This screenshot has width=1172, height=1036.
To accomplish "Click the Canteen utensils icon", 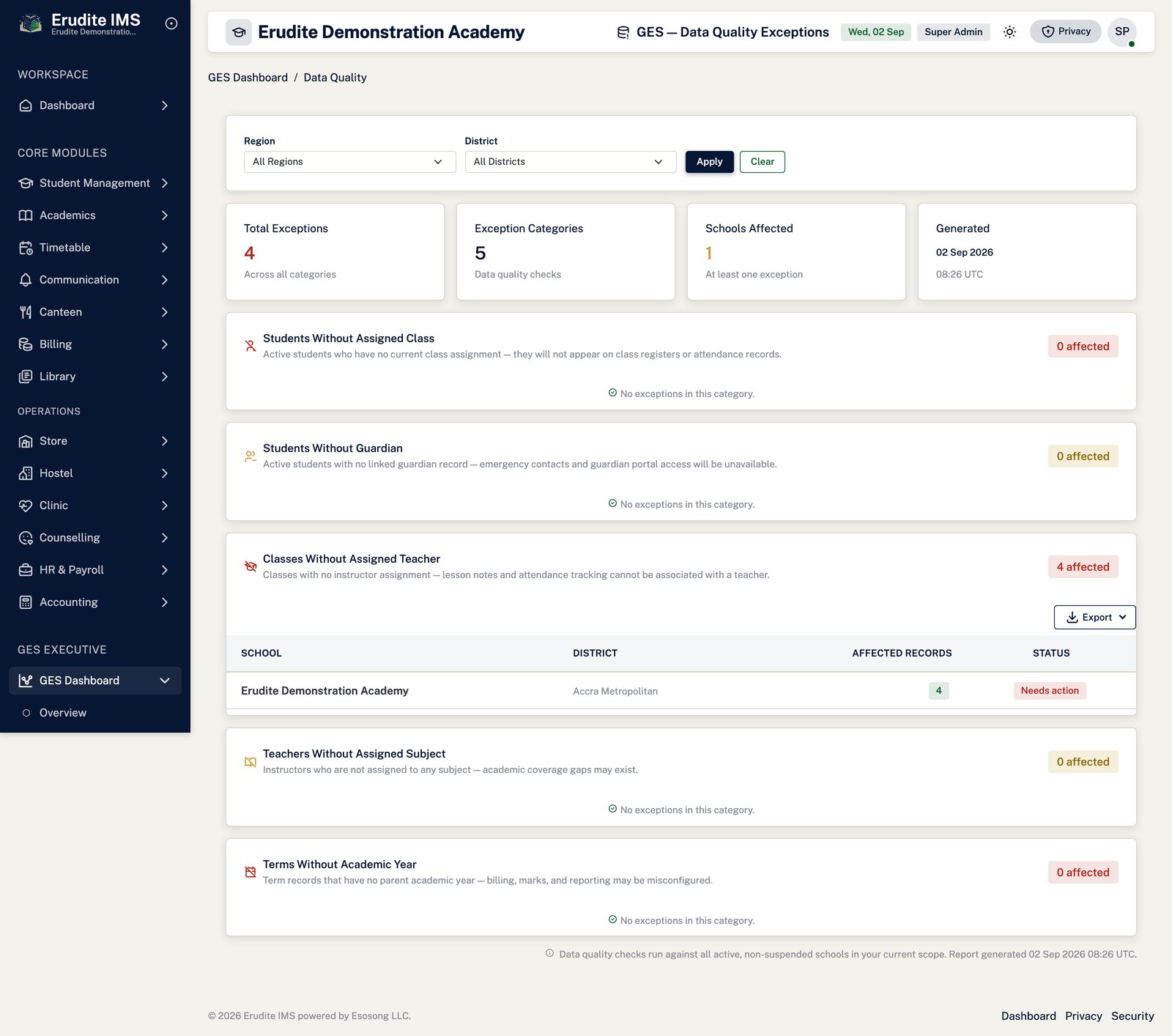I will [x=26, y=312].
